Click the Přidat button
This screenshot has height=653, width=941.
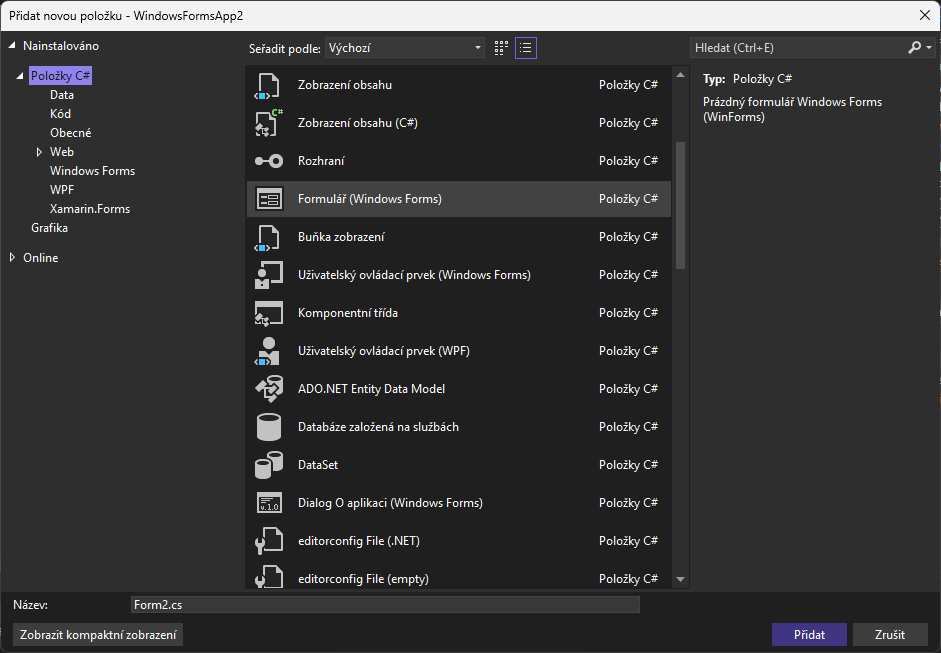click(x=809, y=635)
